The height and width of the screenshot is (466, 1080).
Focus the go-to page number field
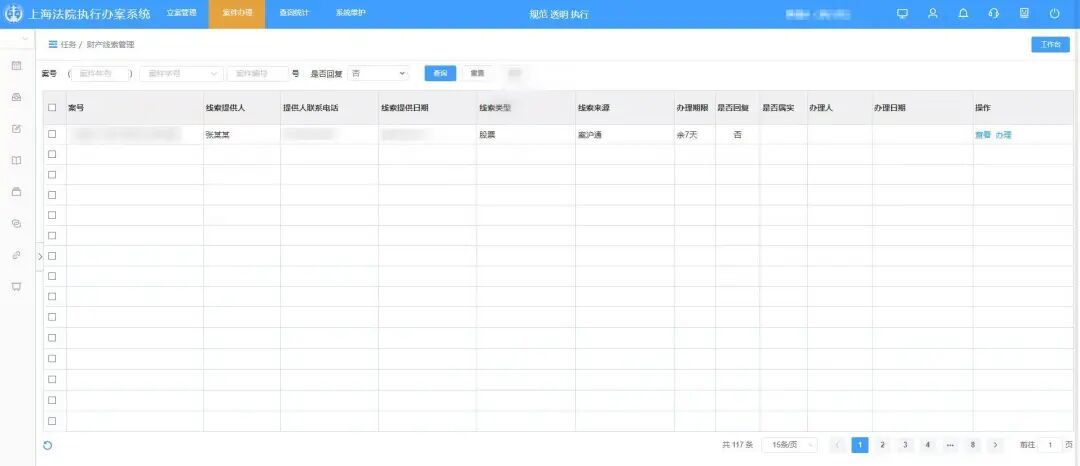tap(1050, 445)
